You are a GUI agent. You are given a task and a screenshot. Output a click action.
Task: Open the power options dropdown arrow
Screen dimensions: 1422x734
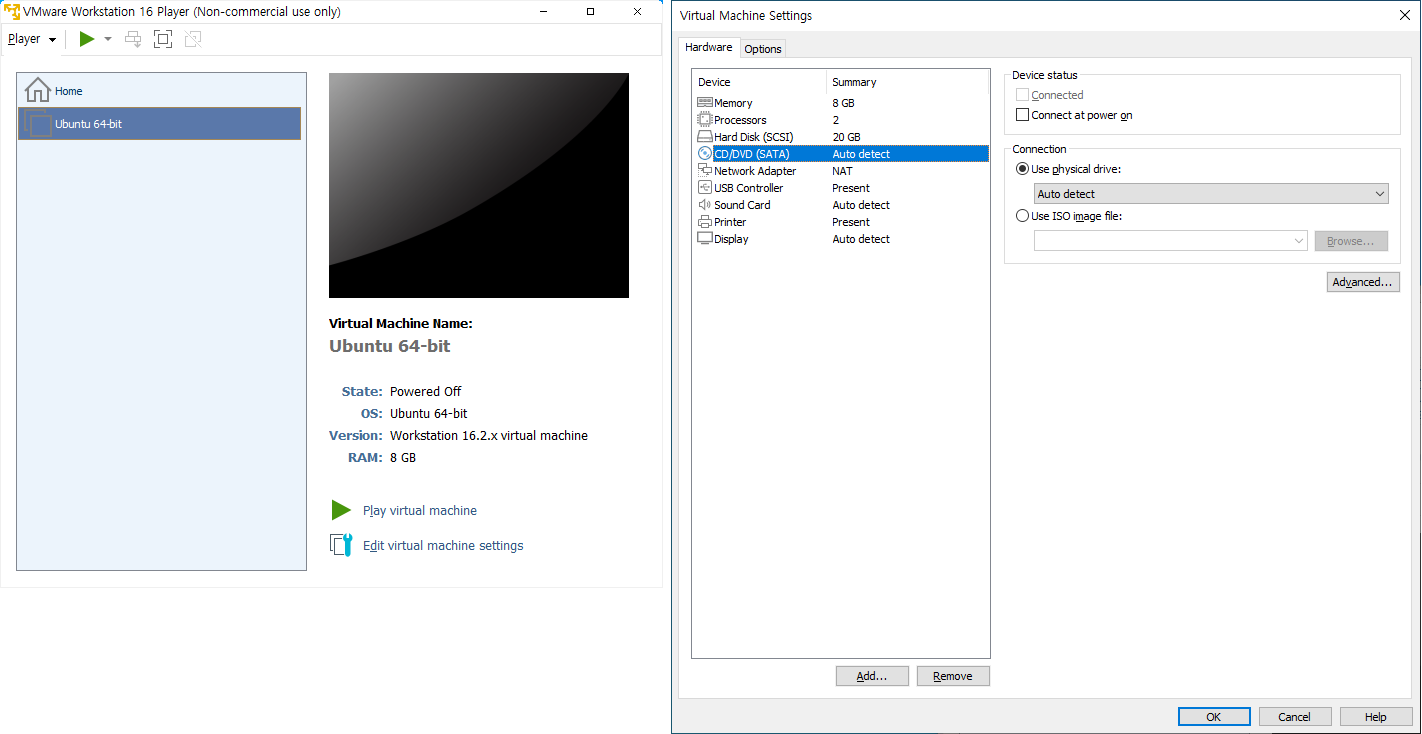(x=108, y=39)
